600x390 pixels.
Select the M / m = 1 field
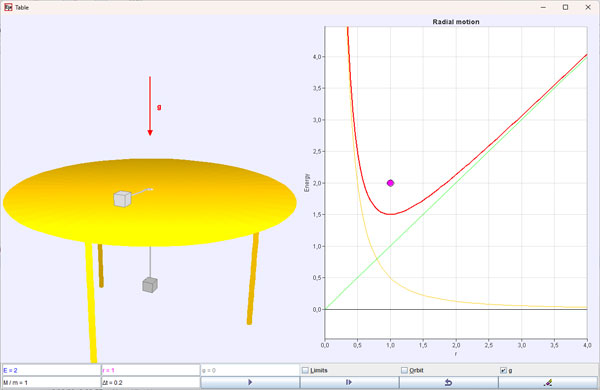(51, 382)
